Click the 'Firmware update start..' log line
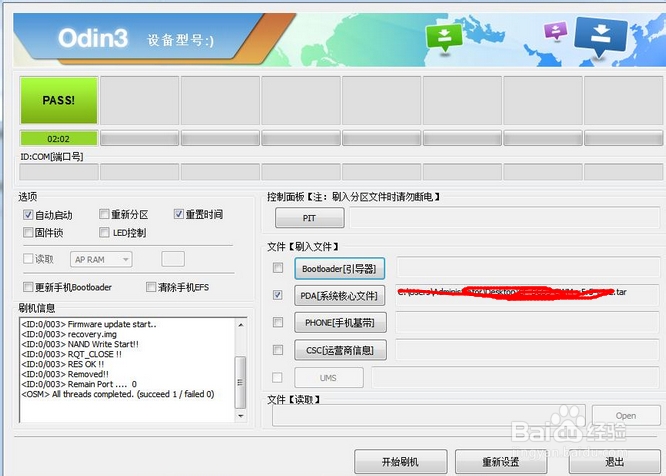 [89, 324]
